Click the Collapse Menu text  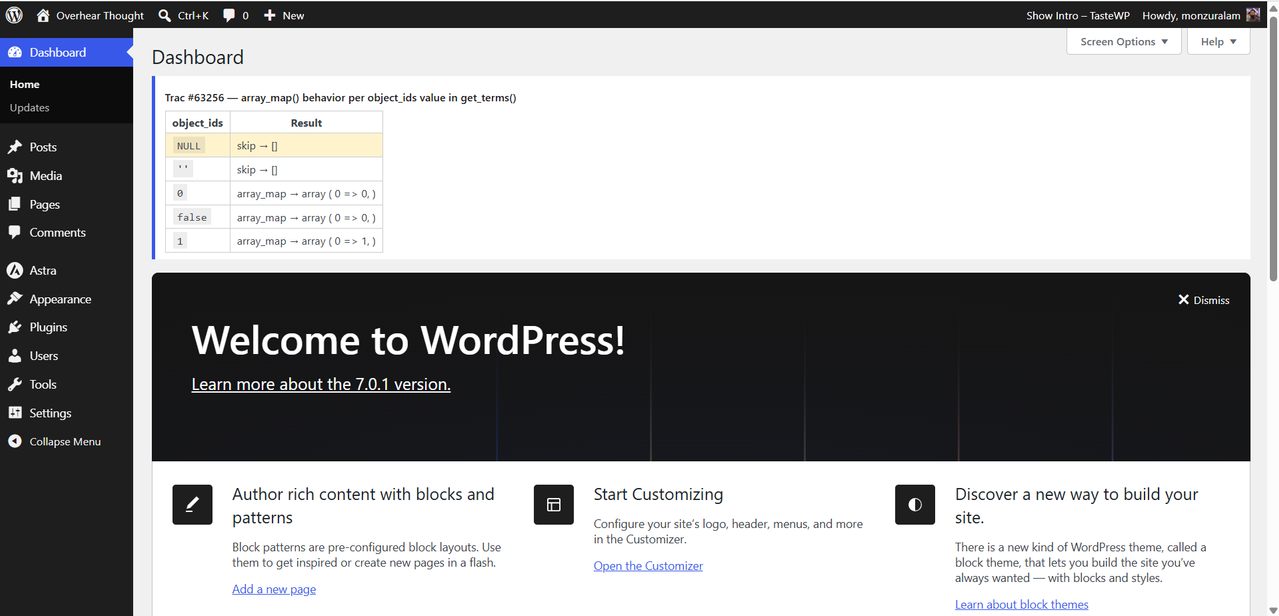[x=65, y=441]
